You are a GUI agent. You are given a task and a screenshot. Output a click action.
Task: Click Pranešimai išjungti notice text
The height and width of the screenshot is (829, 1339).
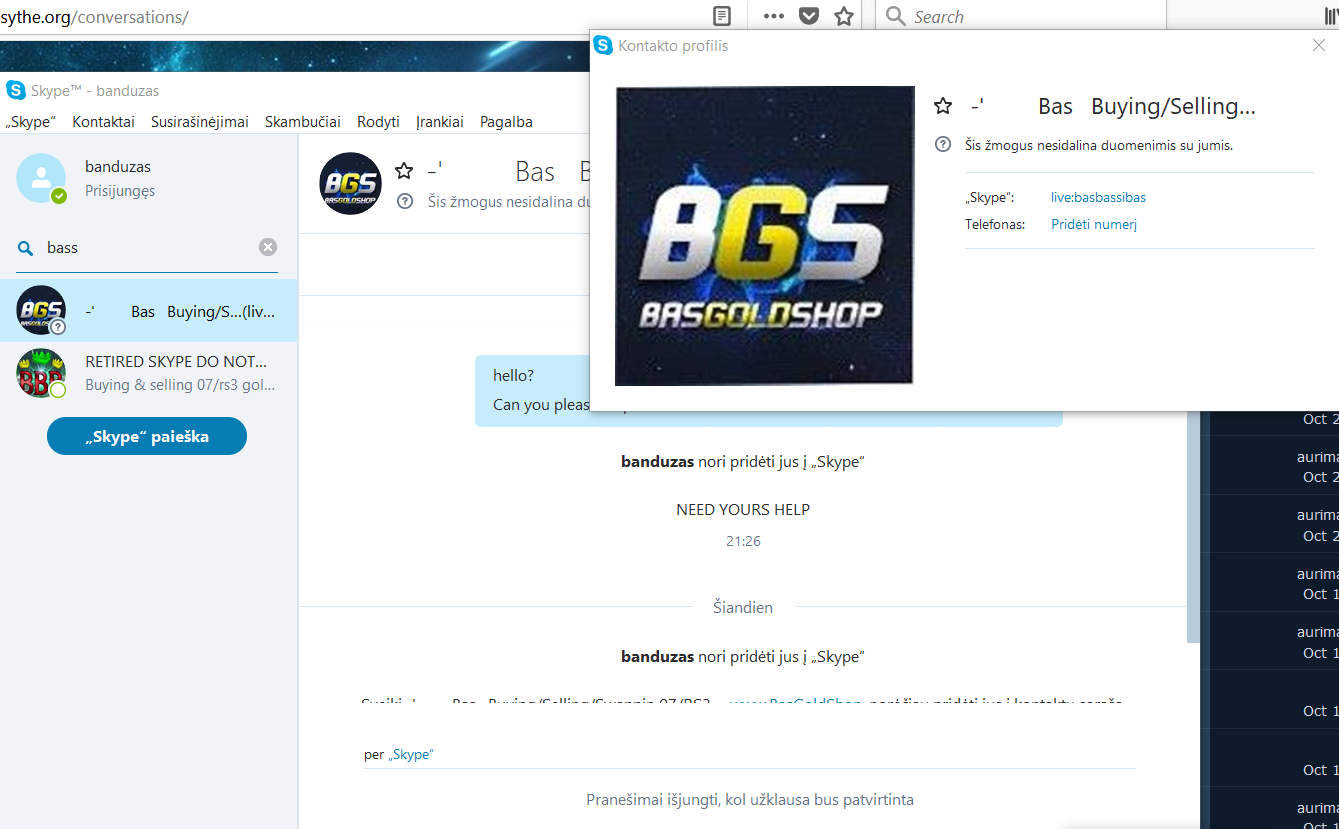(750, 799)
